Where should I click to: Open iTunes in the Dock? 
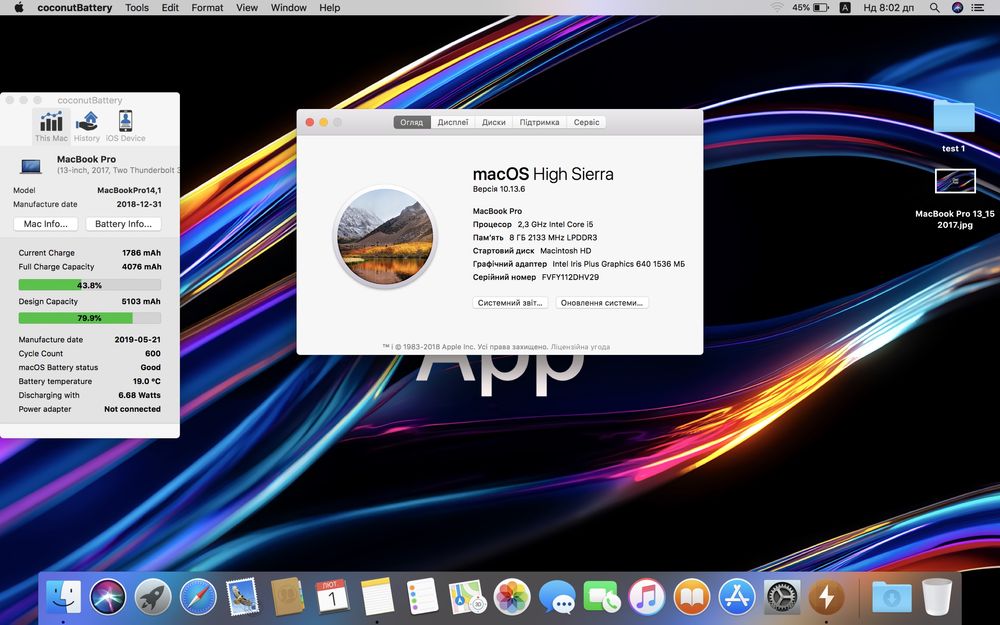coord(647,598)
